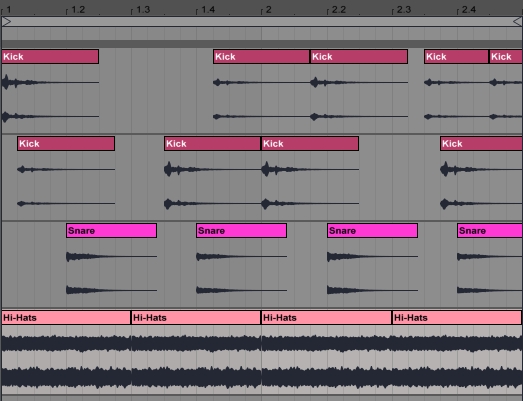Click the 2.3 marker on the beat ruler

(402, 10)
